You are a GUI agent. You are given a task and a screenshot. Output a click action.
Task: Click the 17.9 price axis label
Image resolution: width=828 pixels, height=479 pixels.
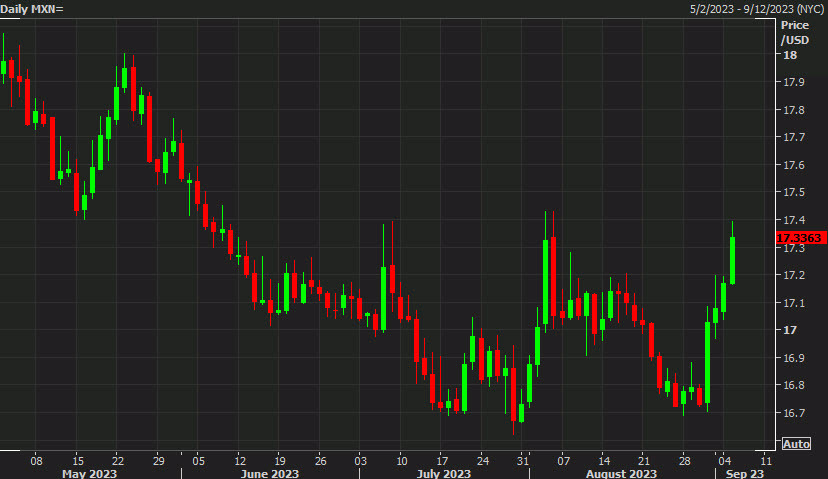[x=793, y=82]
